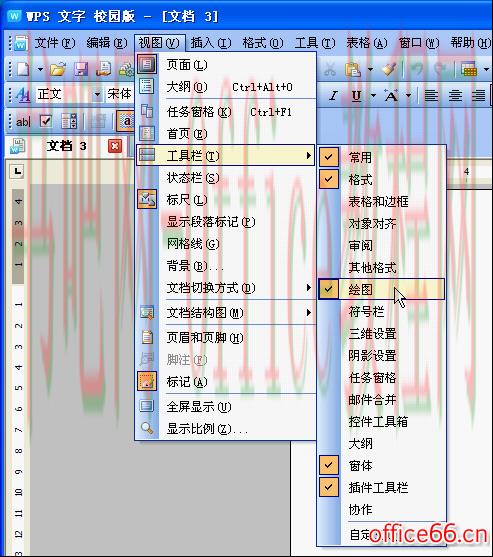This screenshot has height=557, width=493.
Task: Click the Format painter brush icon
Action: [389, 69]
